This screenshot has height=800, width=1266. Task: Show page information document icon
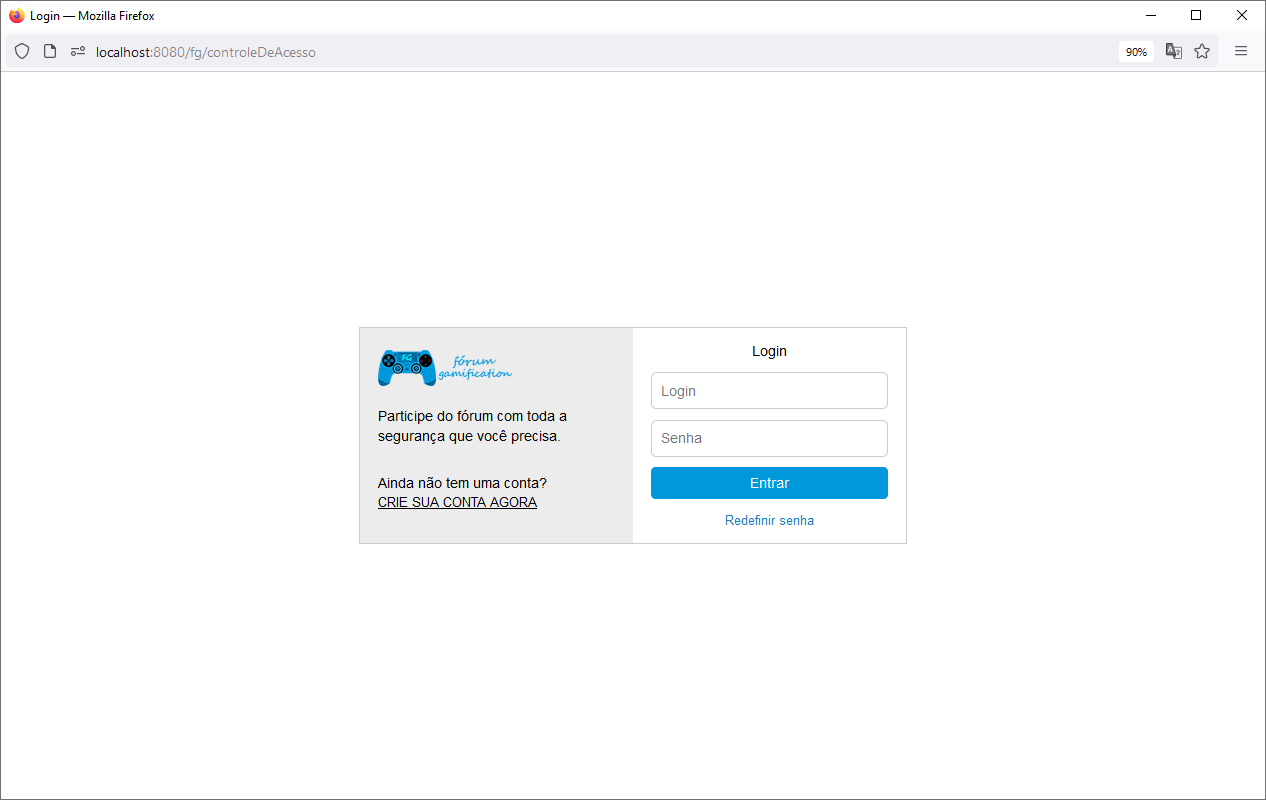50,51
